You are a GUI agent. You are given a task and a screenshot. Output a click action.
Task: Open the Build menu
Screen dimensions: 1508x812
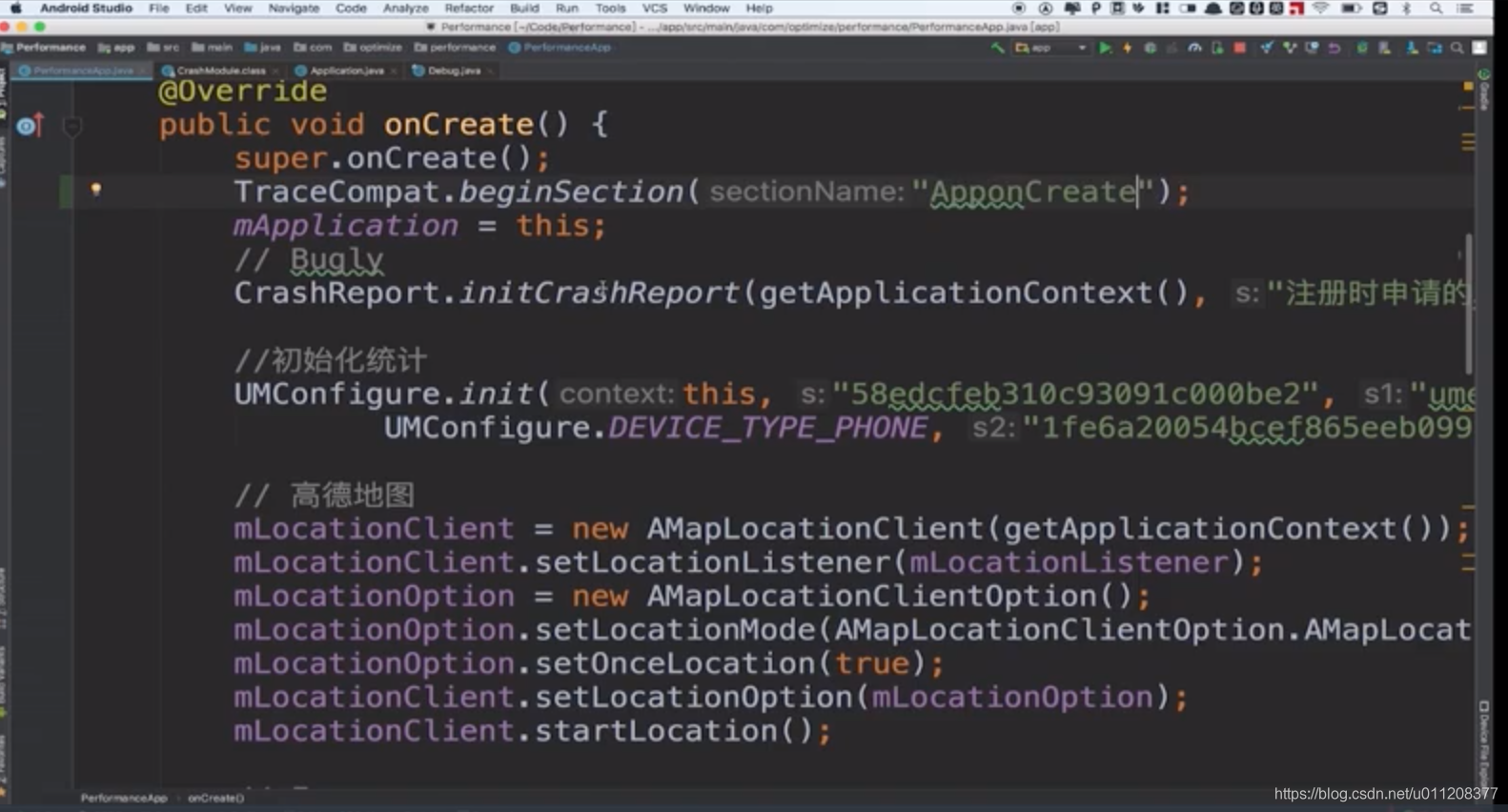[x=524, y=8]
